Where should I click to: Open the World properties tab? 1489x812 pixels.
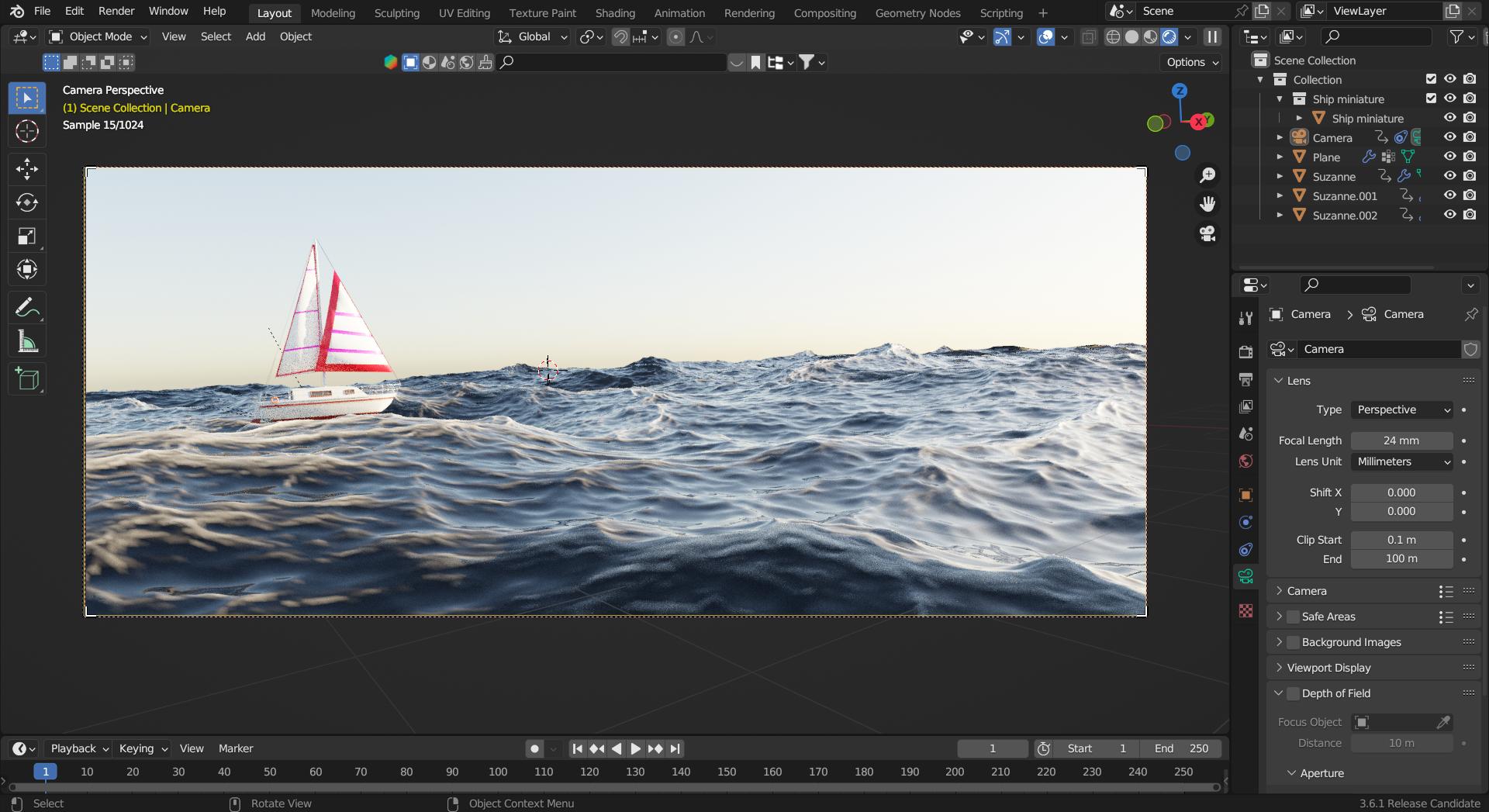[1246, 461]
